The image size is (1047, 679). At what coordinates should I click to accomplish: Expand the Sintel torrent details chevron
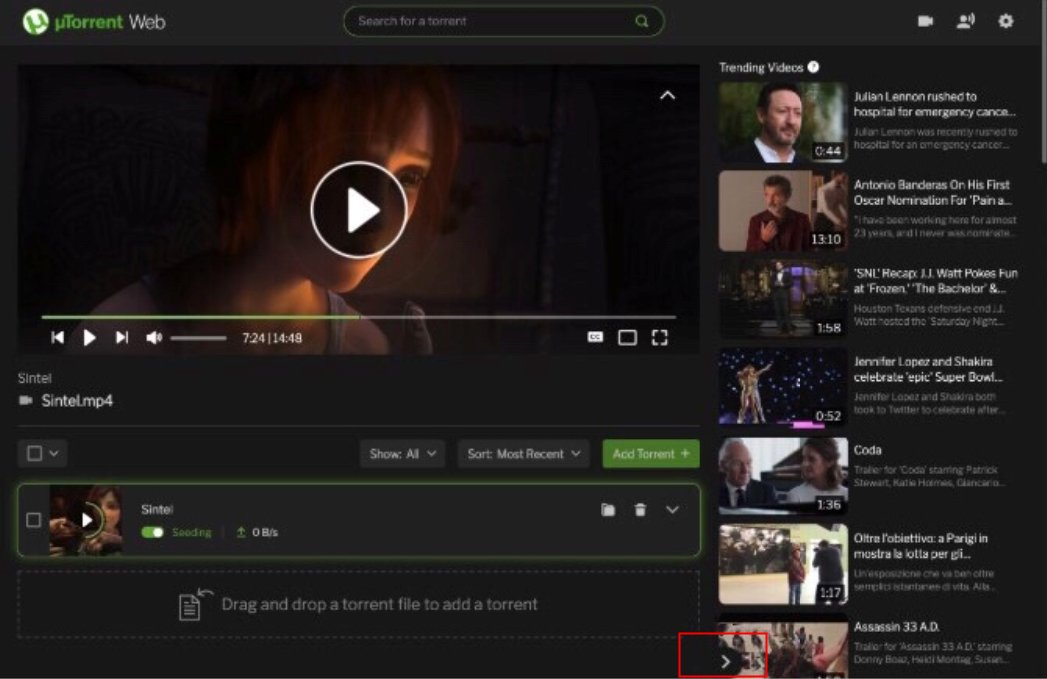[672, 510]
